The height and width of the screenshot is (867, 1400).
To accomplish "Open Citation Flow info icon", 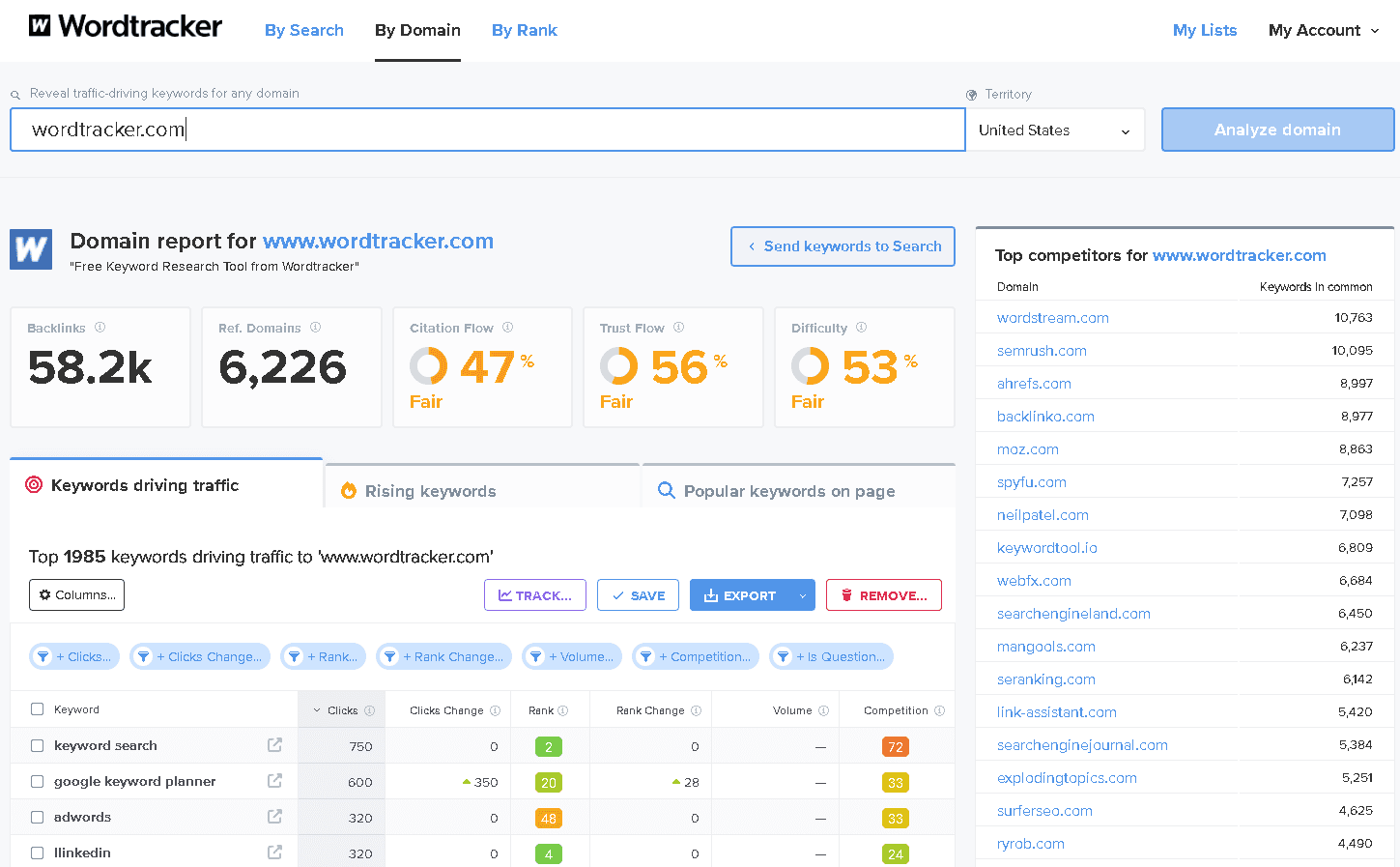I will [508, 328].
